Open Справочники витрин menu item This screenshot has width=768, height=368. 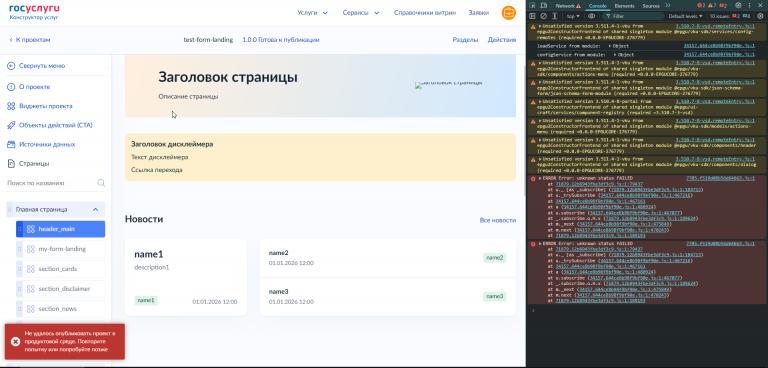point(425,13)
